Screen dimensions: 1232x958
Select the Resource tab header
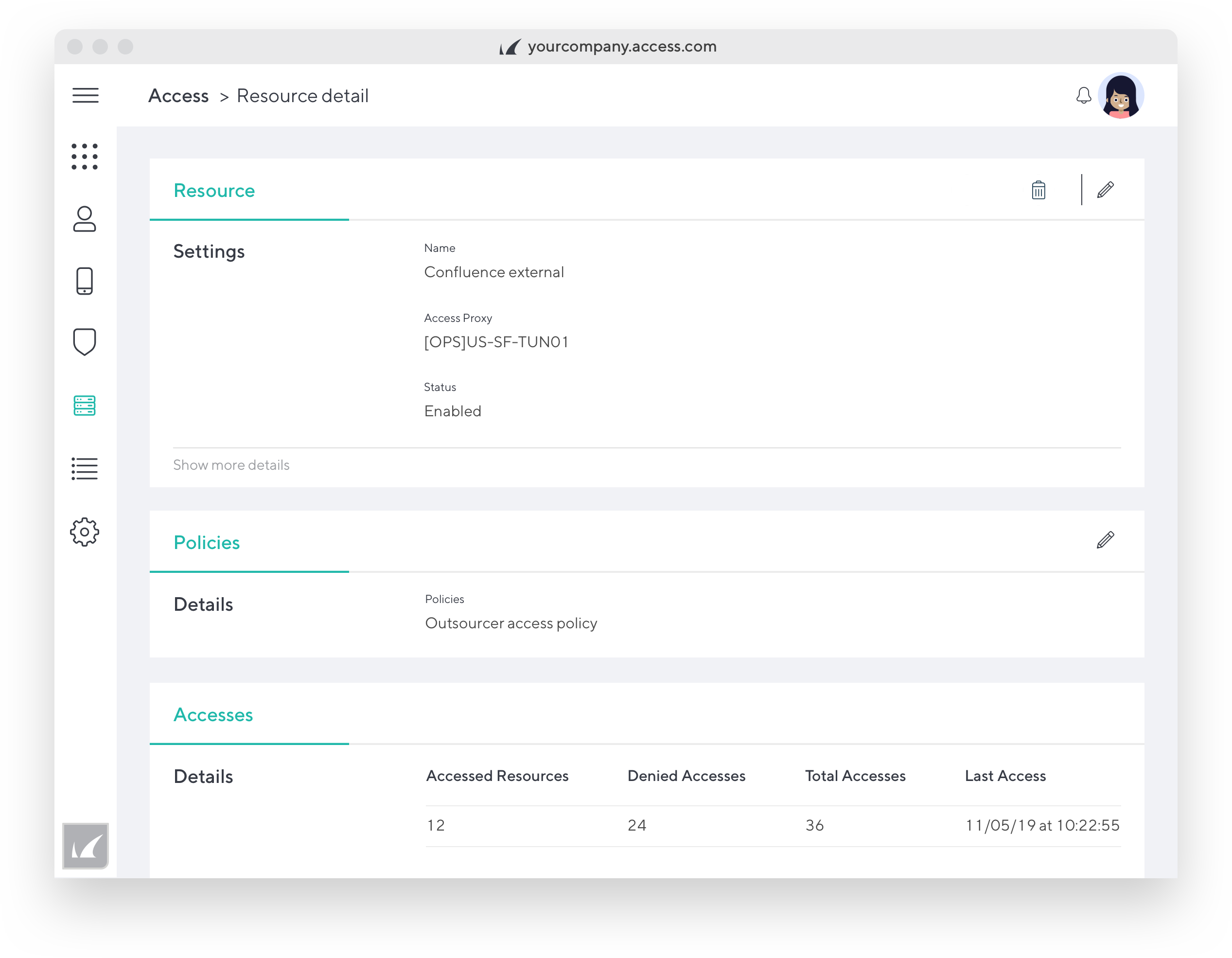tap(214, 191)
